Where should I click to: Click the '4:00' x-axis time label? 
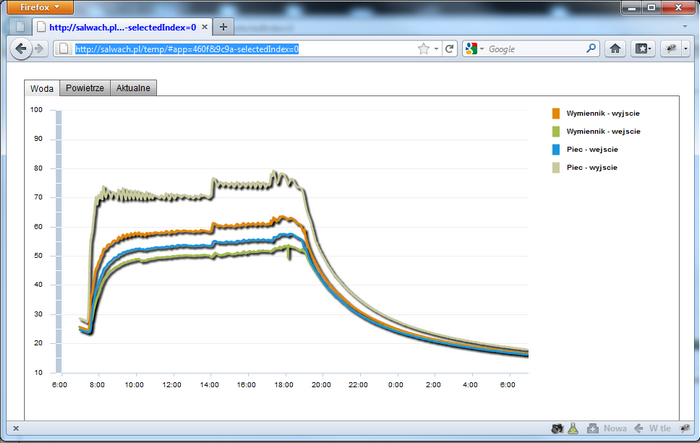click(470, 384)
